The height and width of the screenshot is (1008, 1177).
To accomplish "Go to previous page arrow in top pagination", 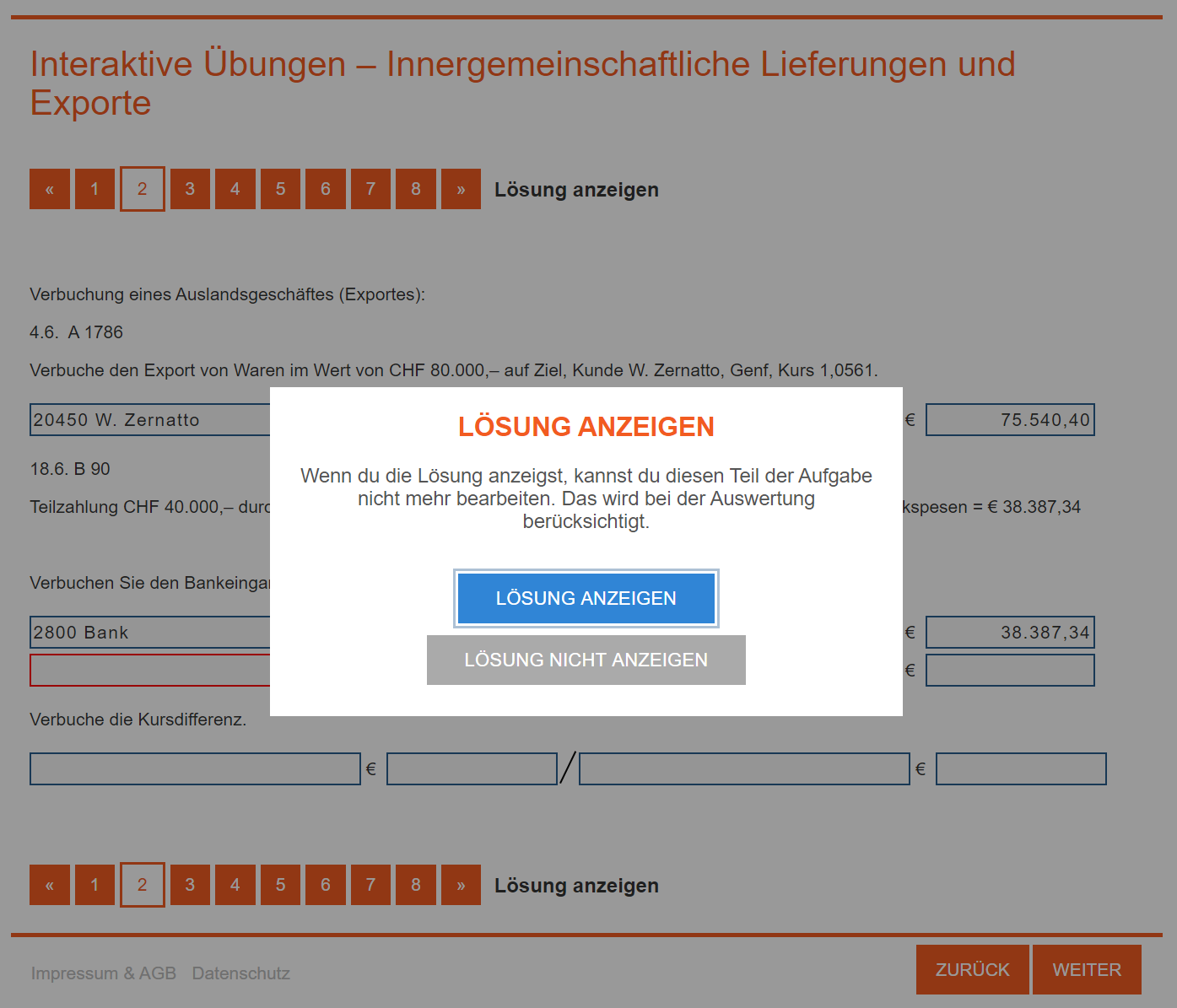I will [x=50, y=189].
